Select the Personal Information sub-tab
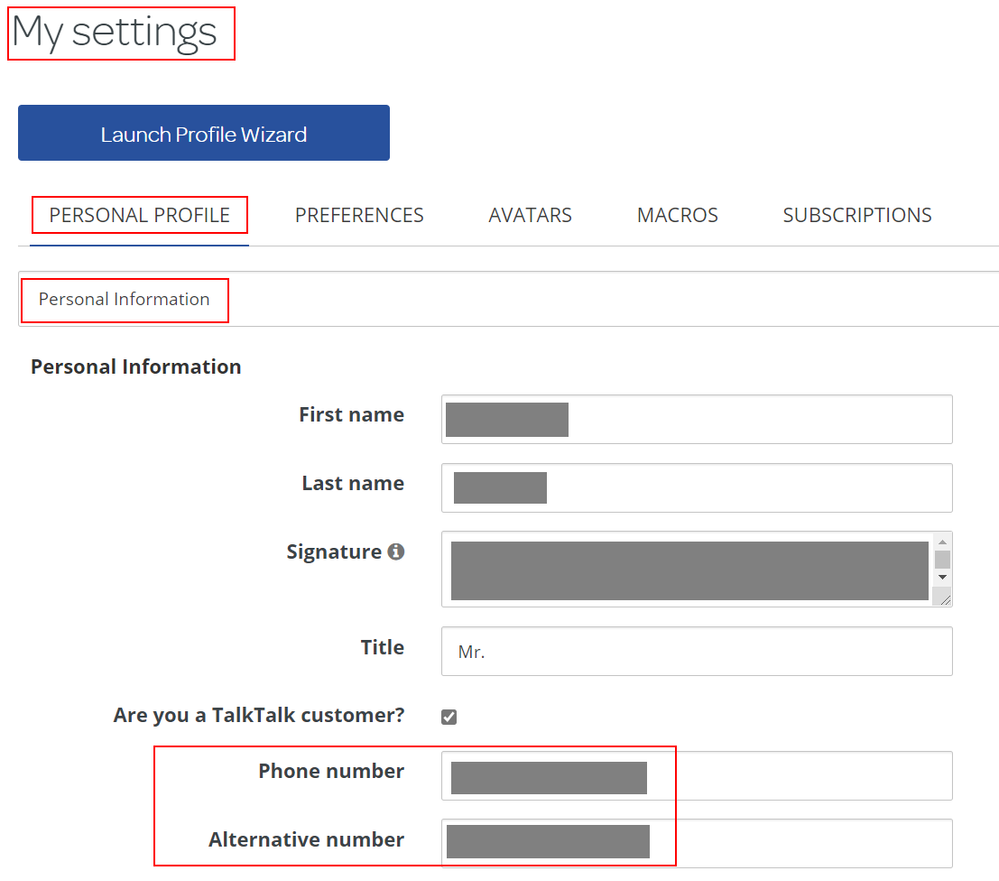Image resolution: width=999 pixels, height=881 pixels. pyautogui.click(x=124, y=299)
